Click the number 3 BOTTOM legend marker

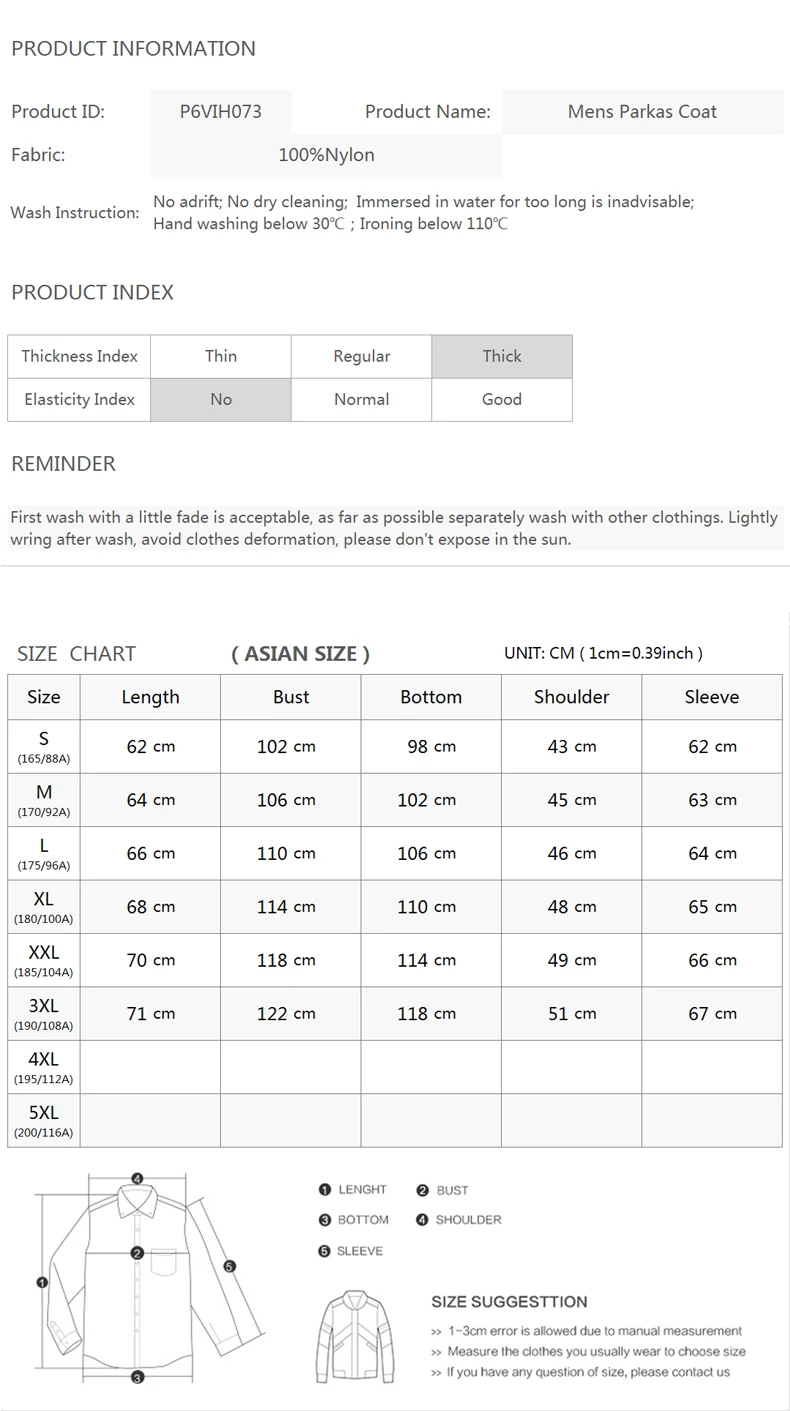[324, 1220]
